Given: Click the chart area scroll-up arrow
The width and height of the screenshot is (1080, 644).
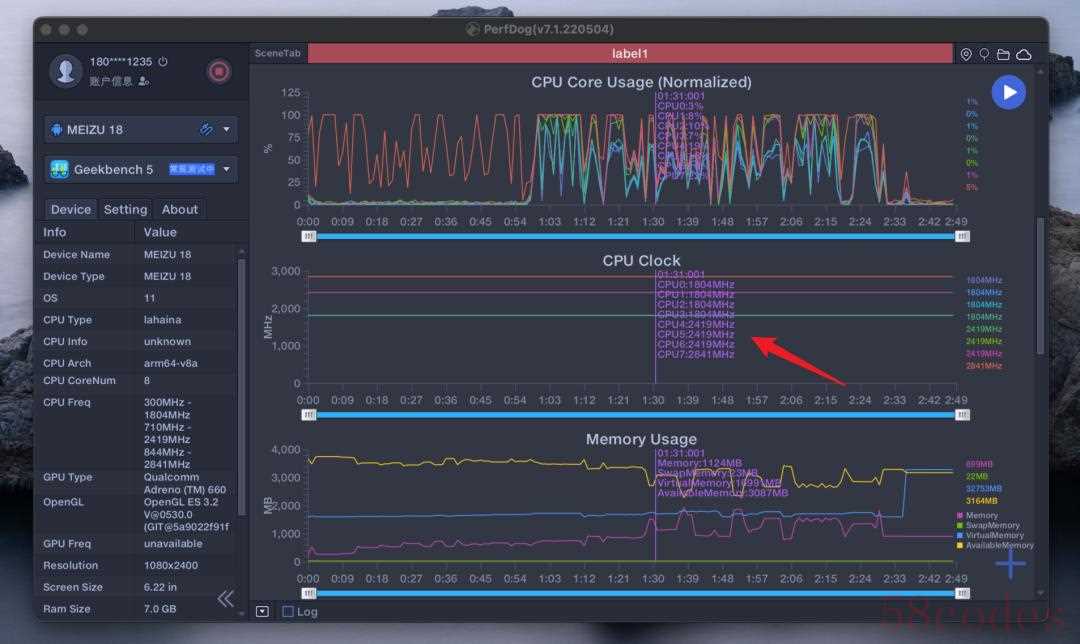Looking at the screenshot, I should click(x=1040, y=71).
